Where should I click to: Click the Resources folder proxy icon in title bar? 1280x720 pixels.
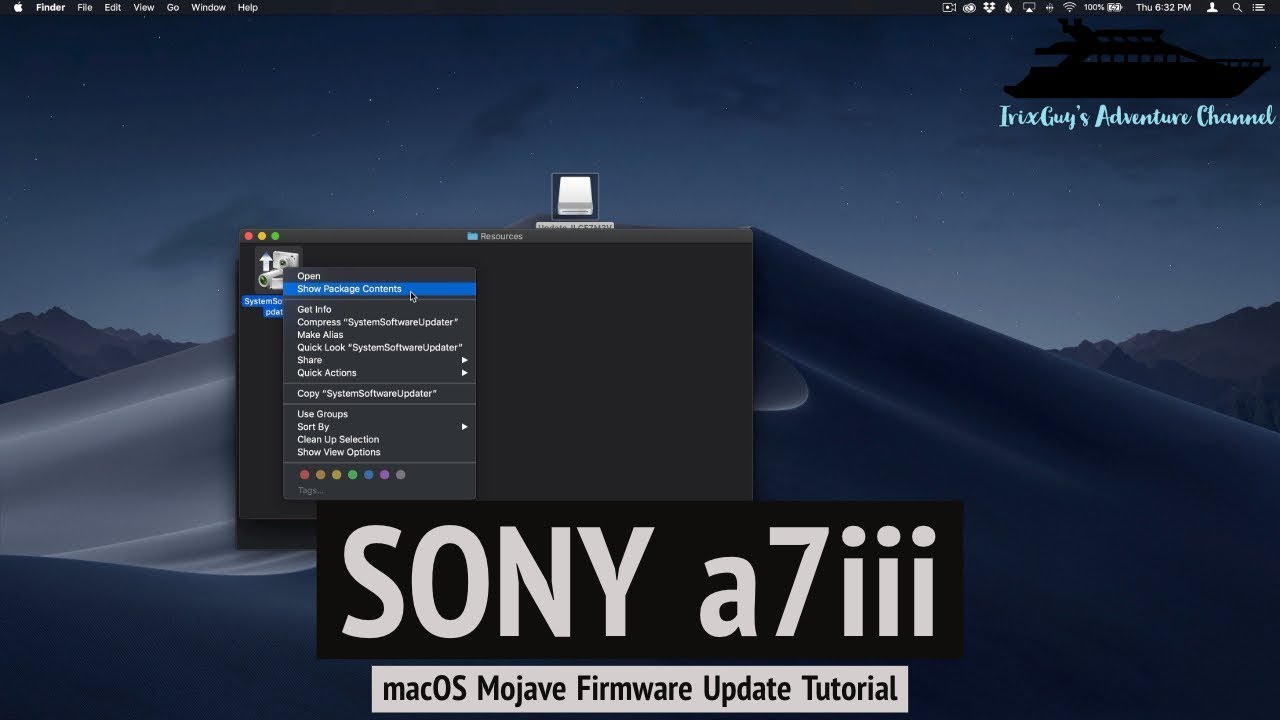click(472, 236)
